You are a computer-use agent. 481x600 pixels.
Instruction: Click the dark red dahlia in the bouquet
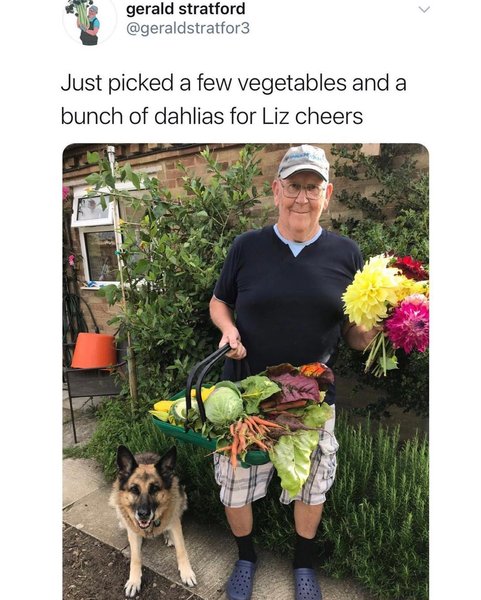click(x=409, y=267)
